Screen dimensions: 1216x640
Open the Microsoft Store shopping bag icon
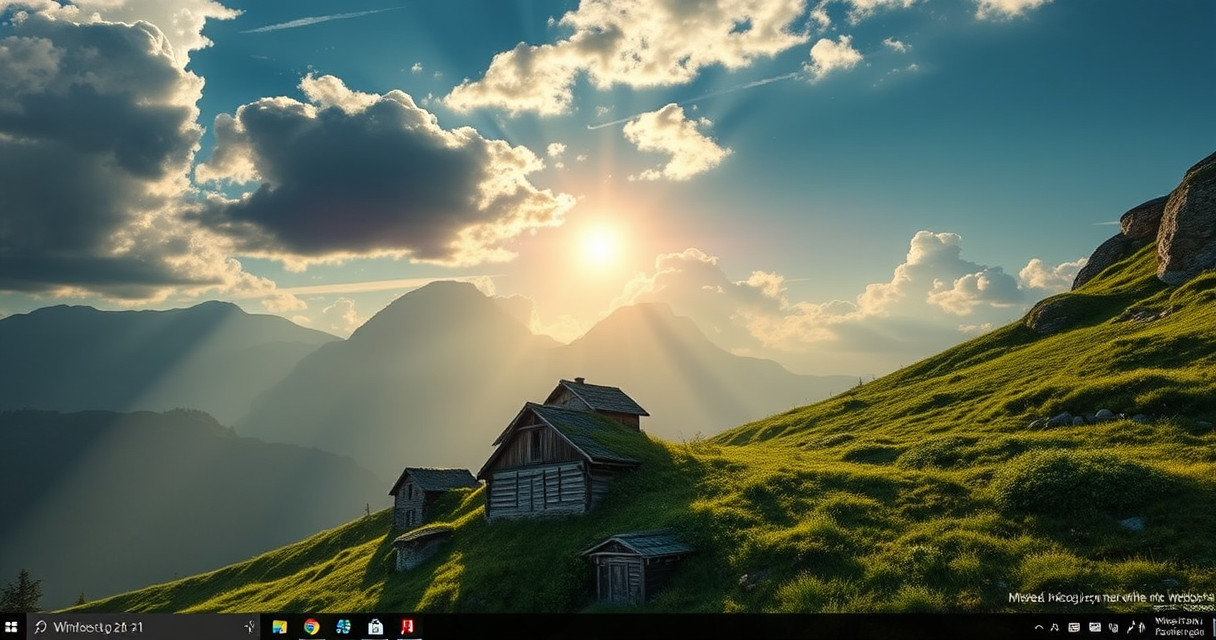(x=375, y=627)
